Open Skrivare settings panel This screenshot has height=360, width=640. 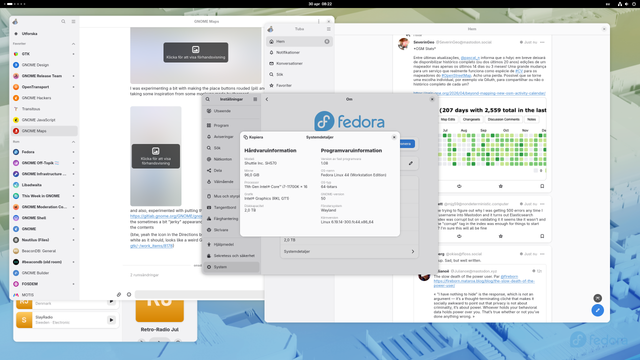click(231, 230)
